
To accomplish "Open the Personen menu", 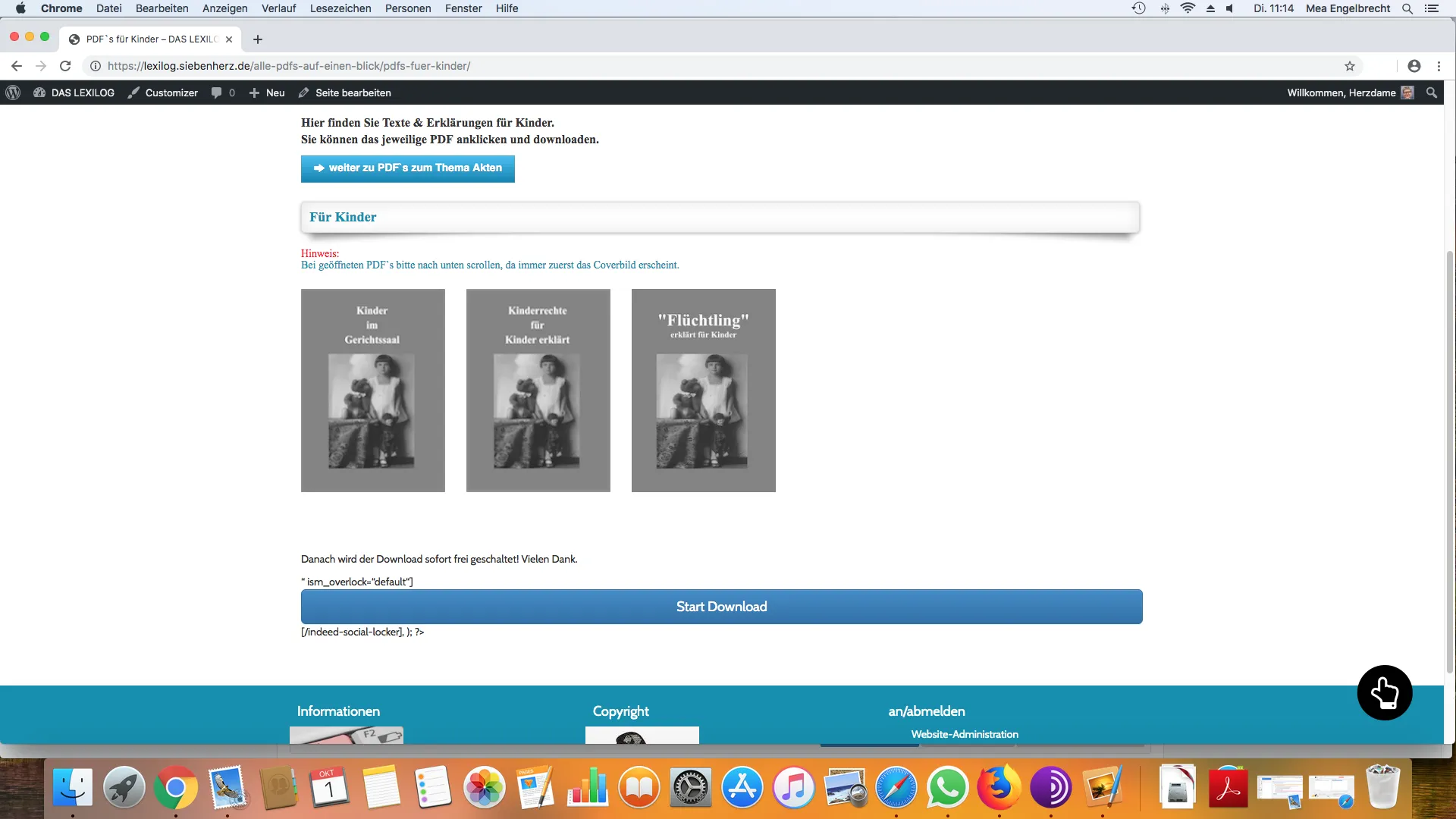I will [408, 8].
